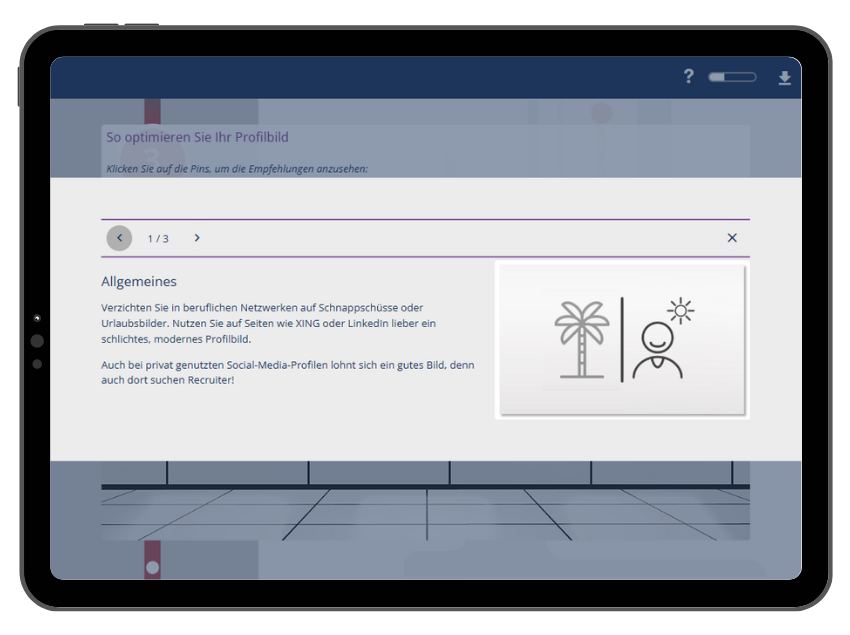Advance to the next recommendation slide
Image resolution: width=850 pixels, height=635 pixels.
(197, 238)
